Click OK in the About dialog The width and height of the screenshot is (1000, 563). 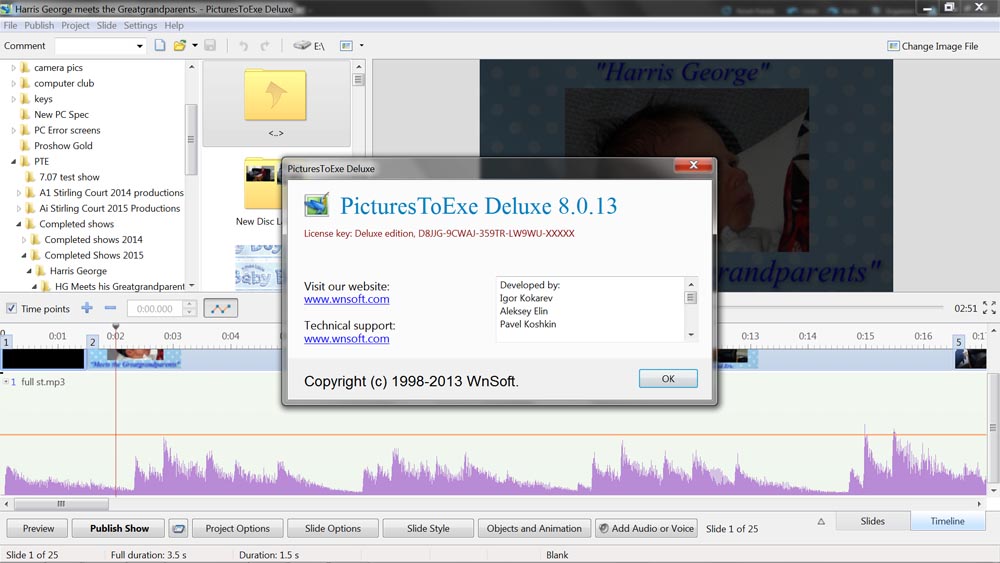[668, 379]
